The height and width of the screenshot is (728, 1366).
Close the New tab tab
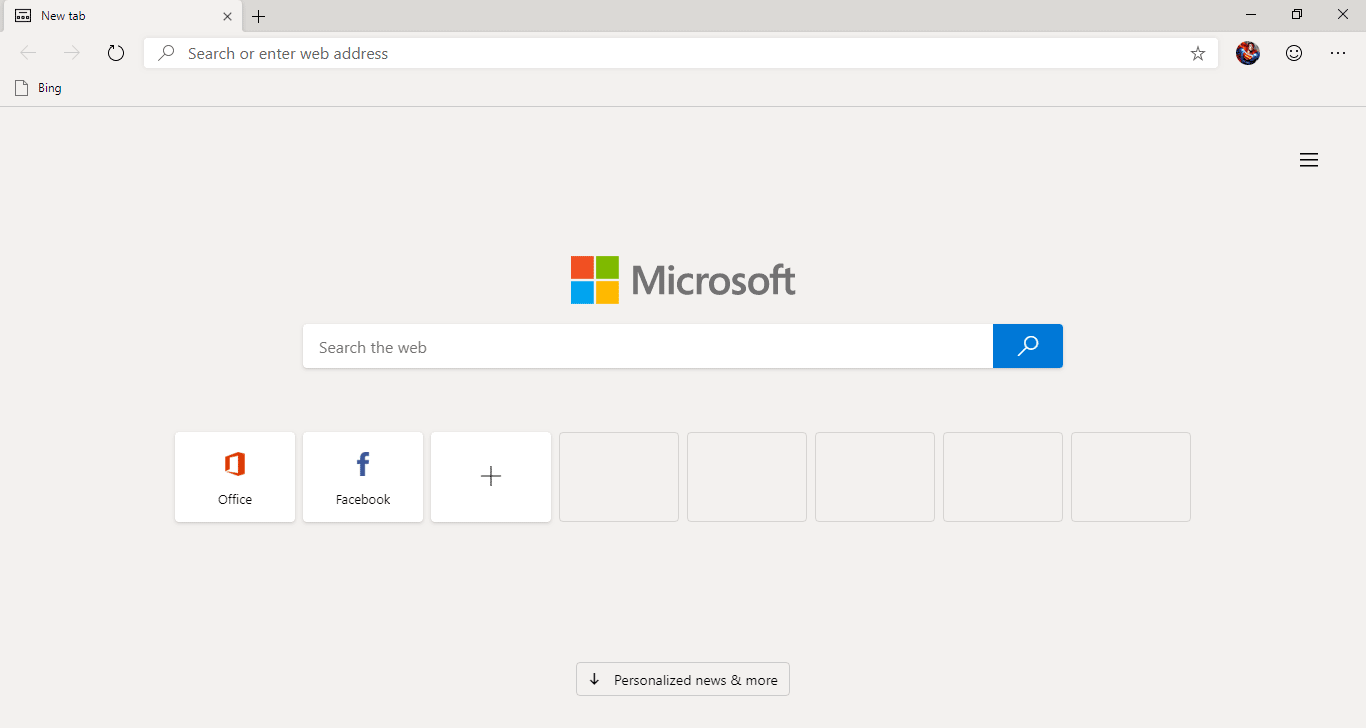(227, 16)
